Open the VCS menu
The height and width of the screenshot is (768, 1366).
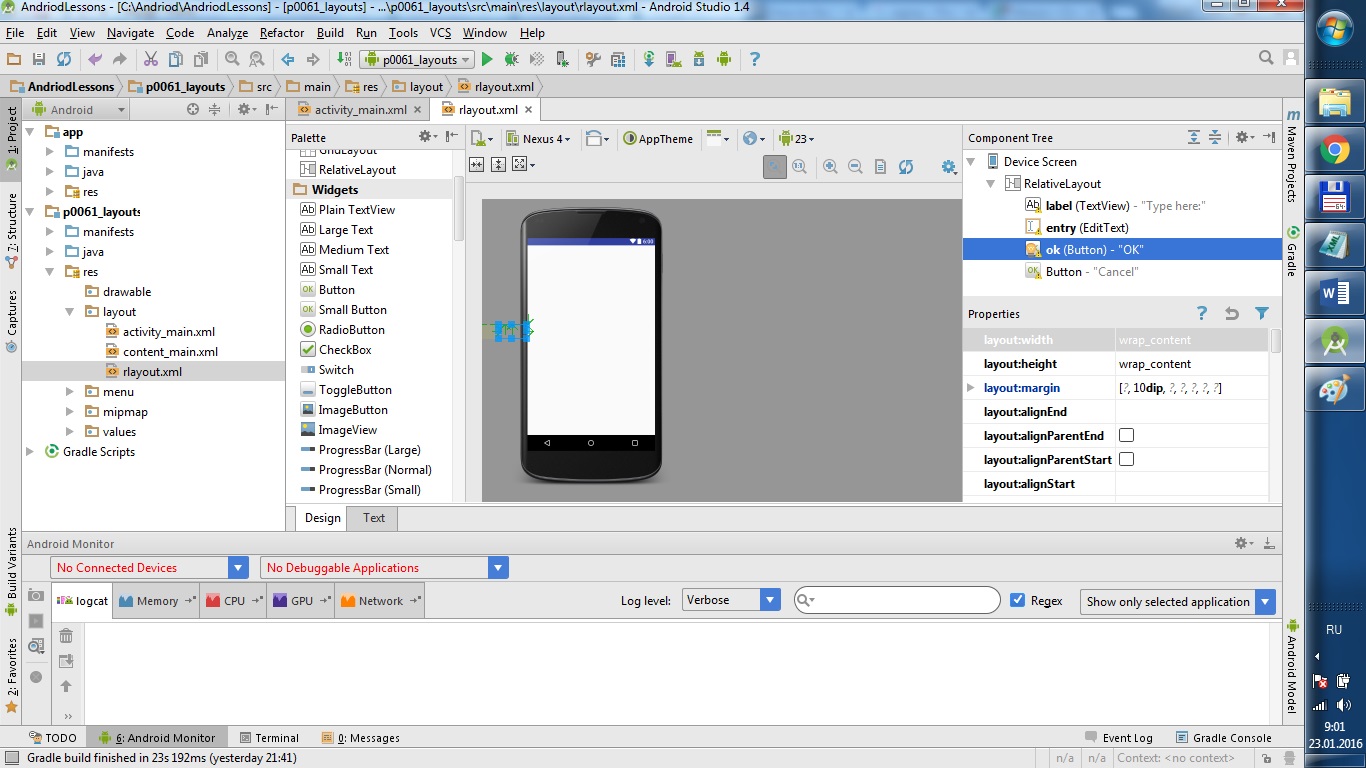441,33
